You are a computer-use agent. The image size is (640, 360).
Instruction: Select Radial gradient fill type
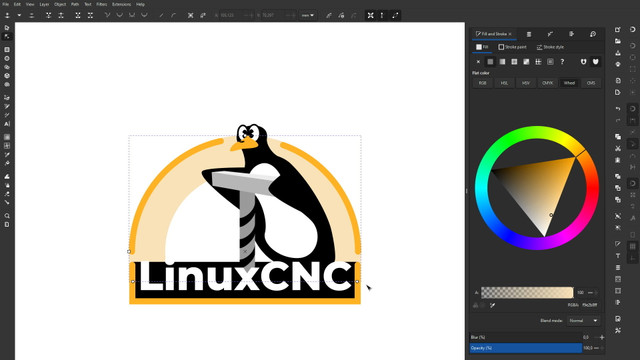coord(514,62)
